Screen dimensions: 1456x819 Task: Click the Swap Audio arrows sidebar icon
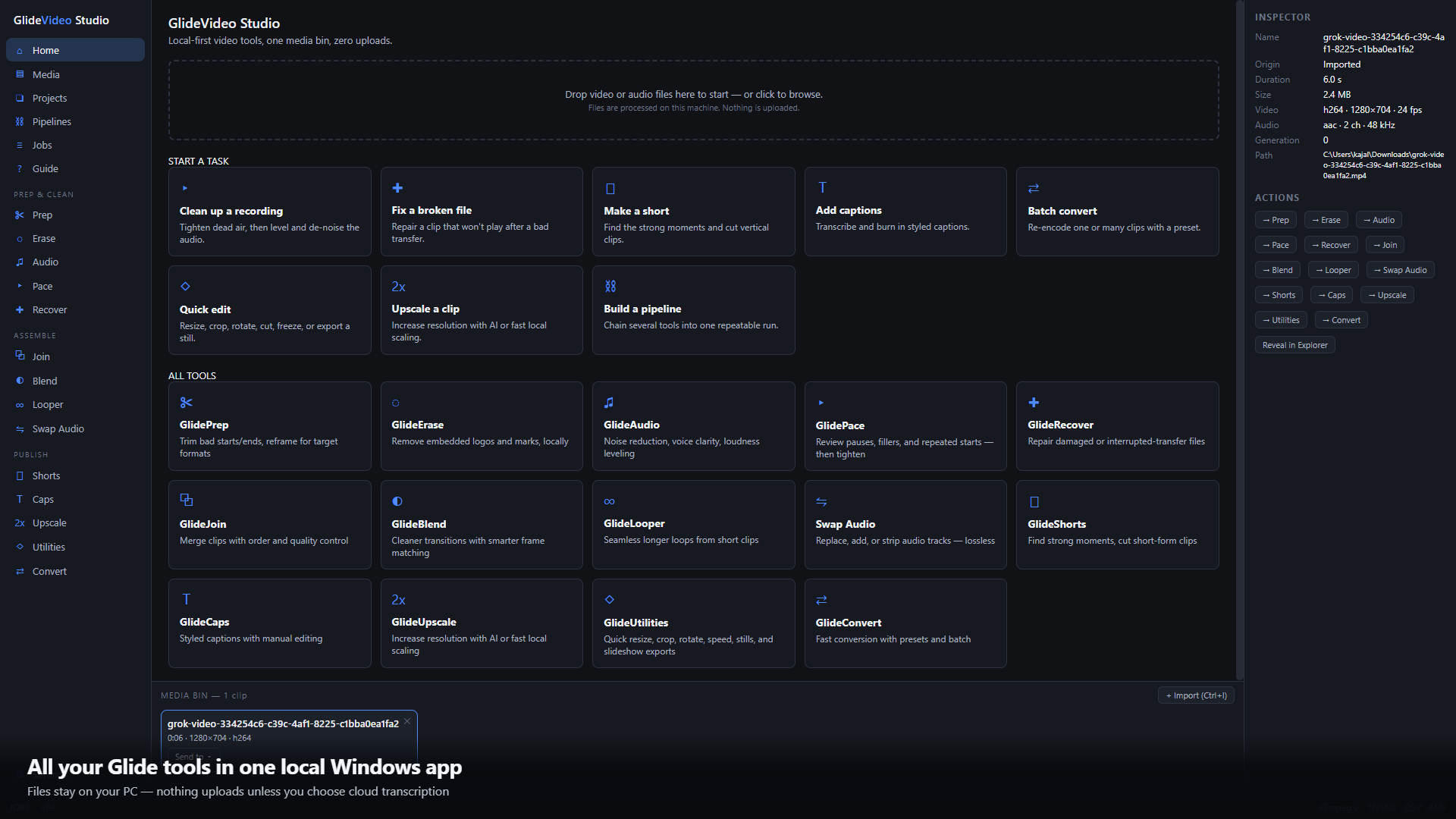pos(20,429)
